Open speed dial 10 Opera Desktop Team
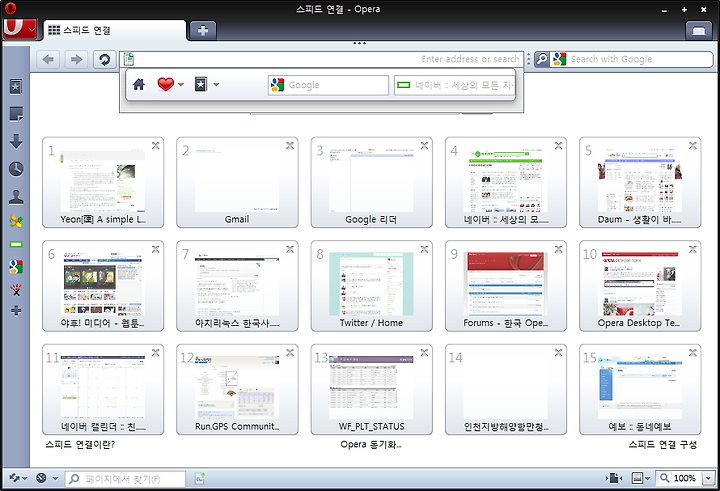Screen dimensions: 720x491 click(640, 286)
